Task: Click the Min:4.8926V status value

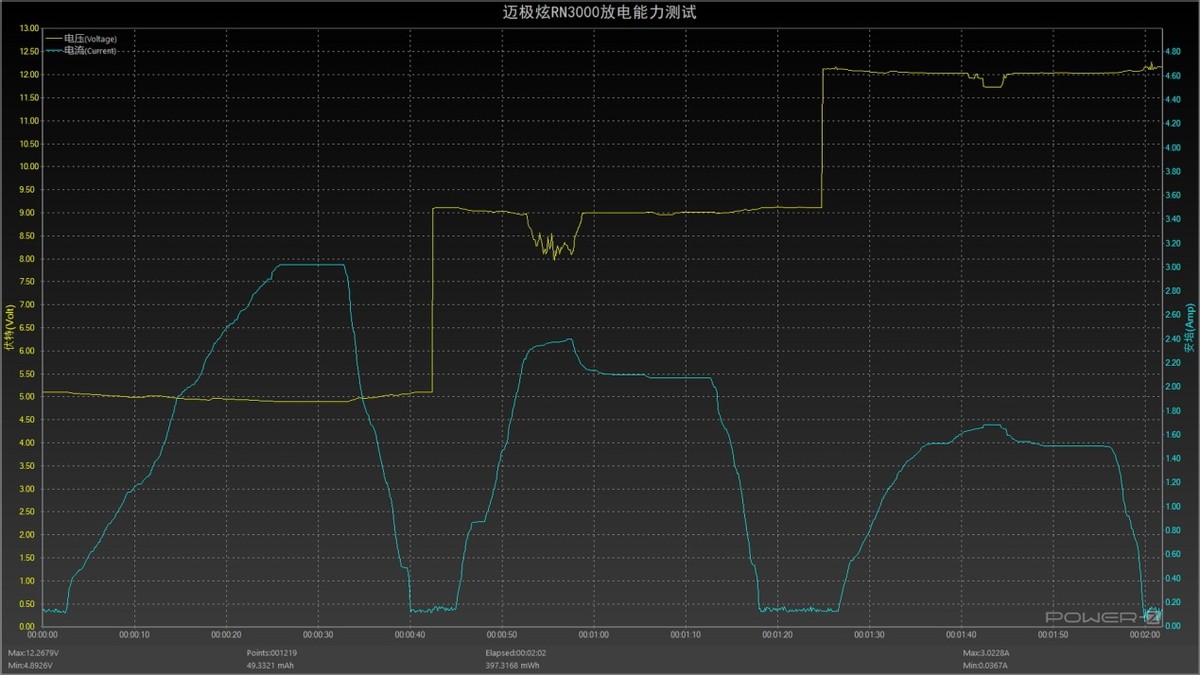Action: click(x=31, y=665)
